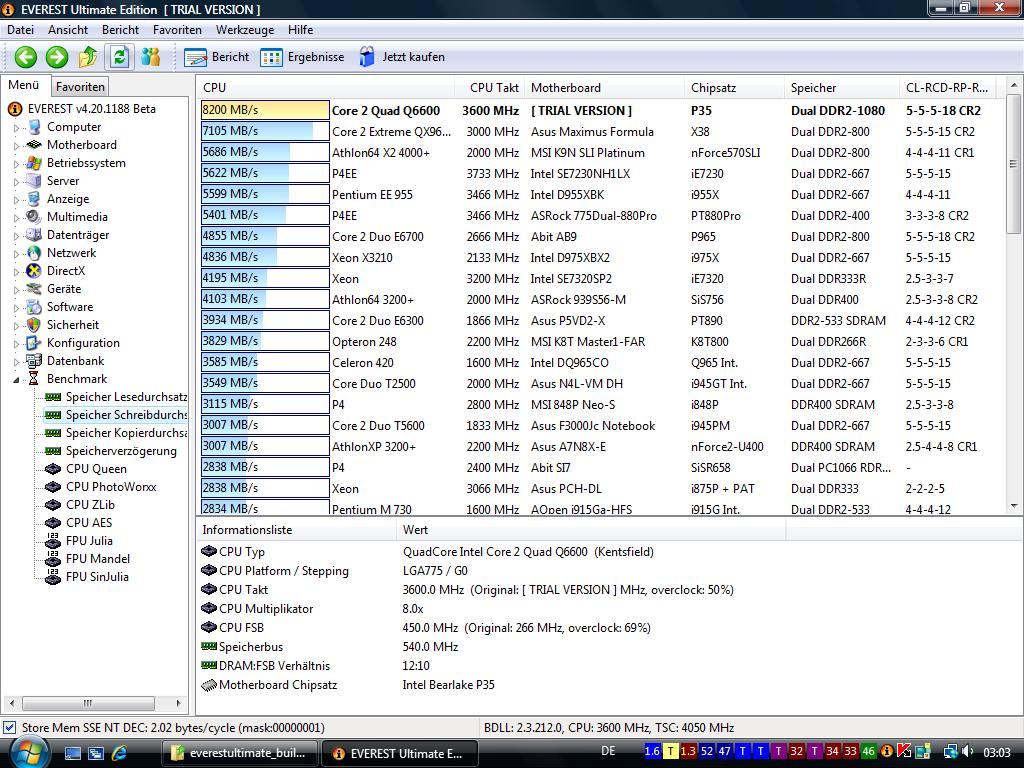Screen dimensions: 1024x768
Task: Sort results by the Motherboard column header
Action: [x=605, y=88]
